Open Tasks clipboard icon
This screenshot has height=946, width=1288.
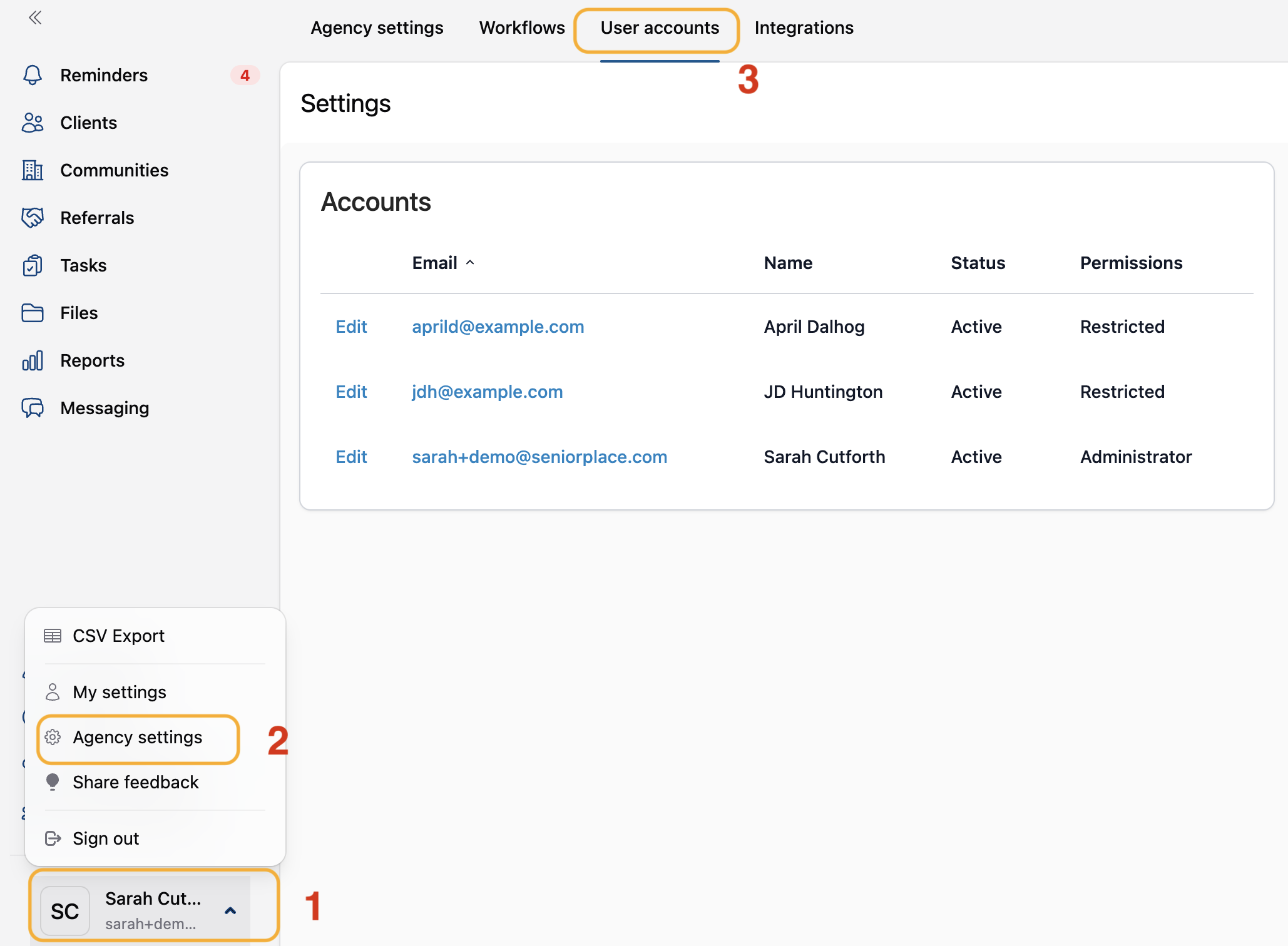click(33, 265)
